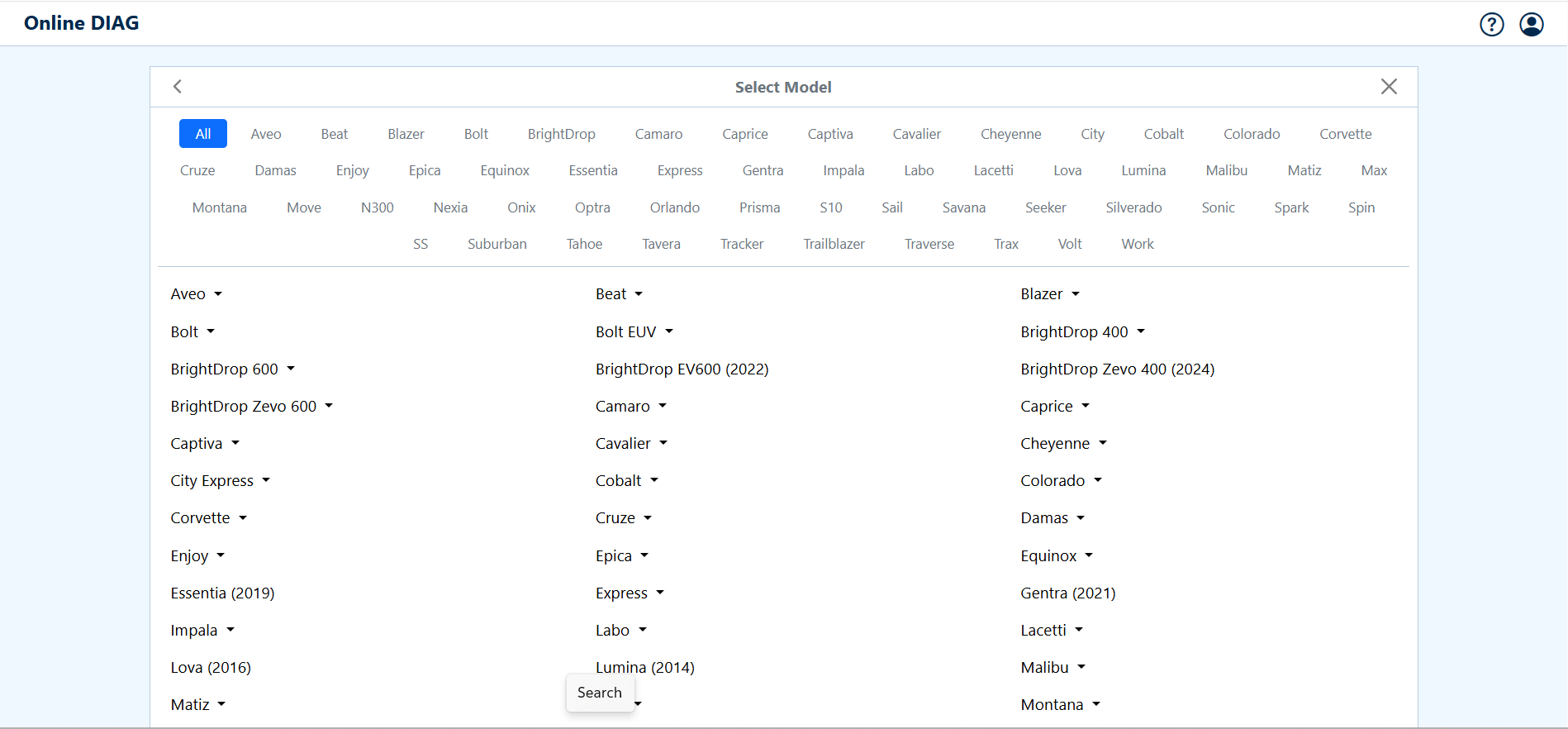Select the Malibu filter tab
This screenshot has height=729, width=1568.
coord(1226,170)
